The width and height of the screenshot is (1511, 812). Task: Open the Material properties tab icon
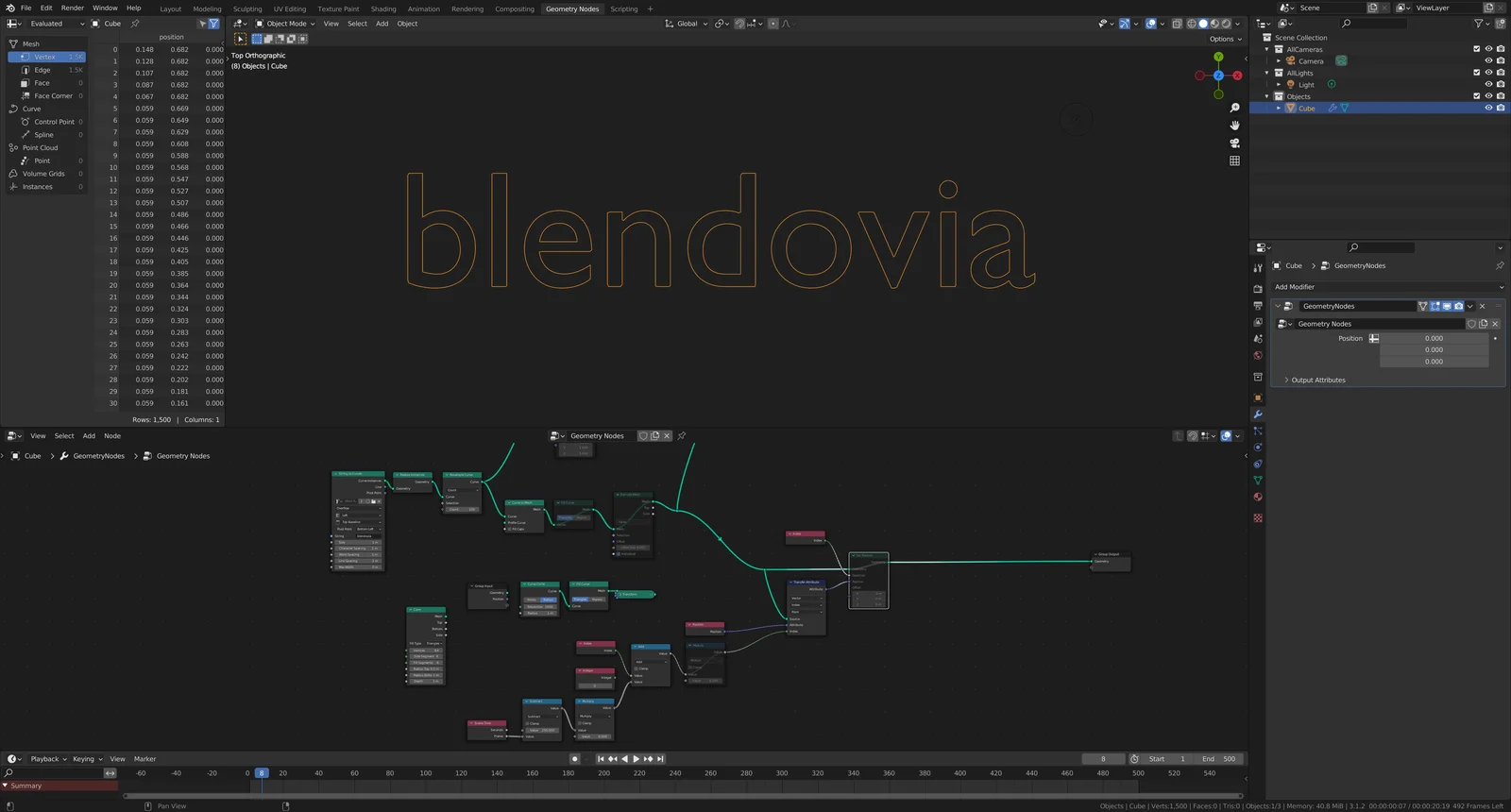pyautogui.click(x=1258, y=497)
